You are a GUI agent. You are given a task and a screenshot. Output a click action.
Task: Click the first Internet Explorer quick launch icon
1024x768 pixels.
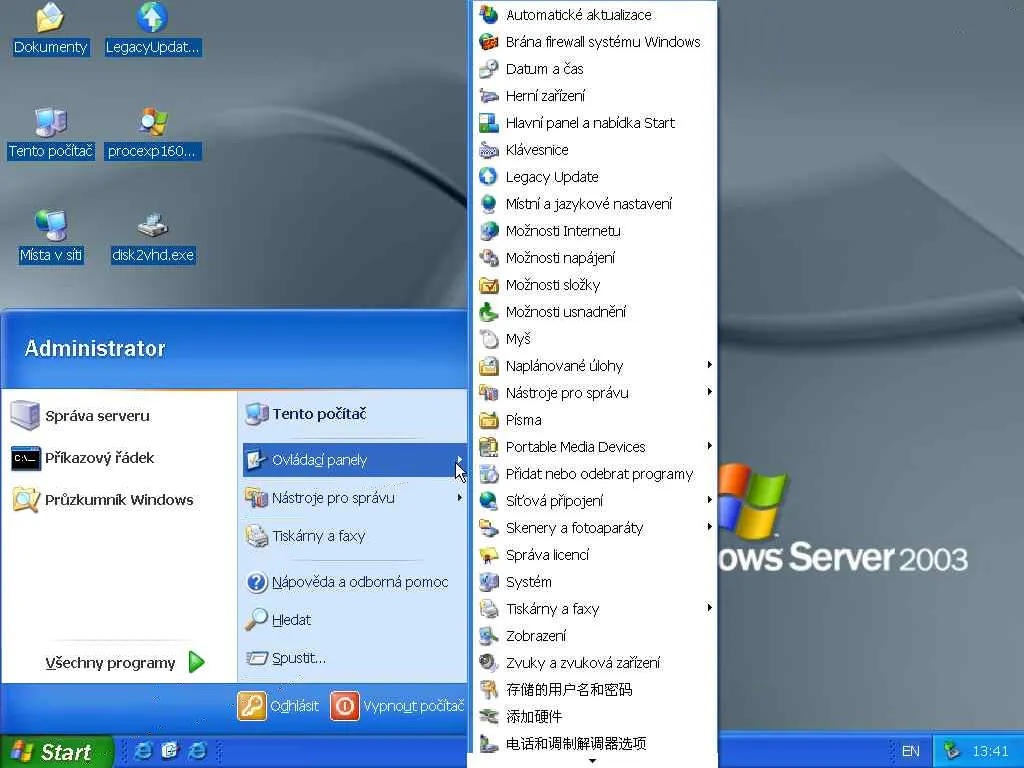(143, 751)
